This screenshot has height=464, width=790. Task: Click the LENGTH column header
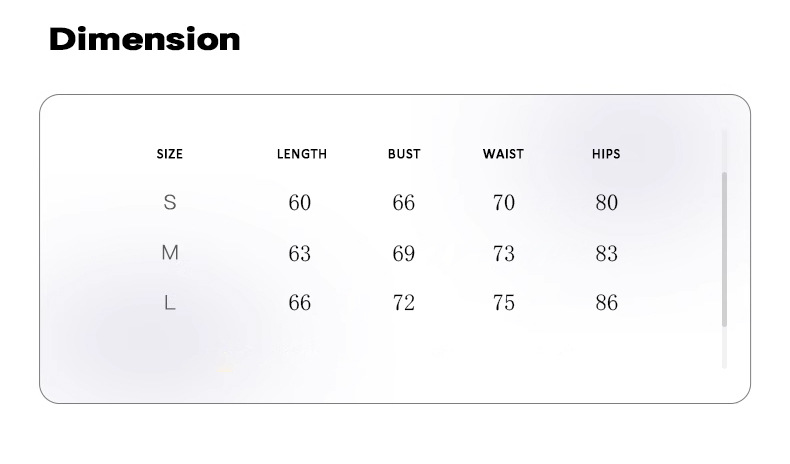(301, 154)
